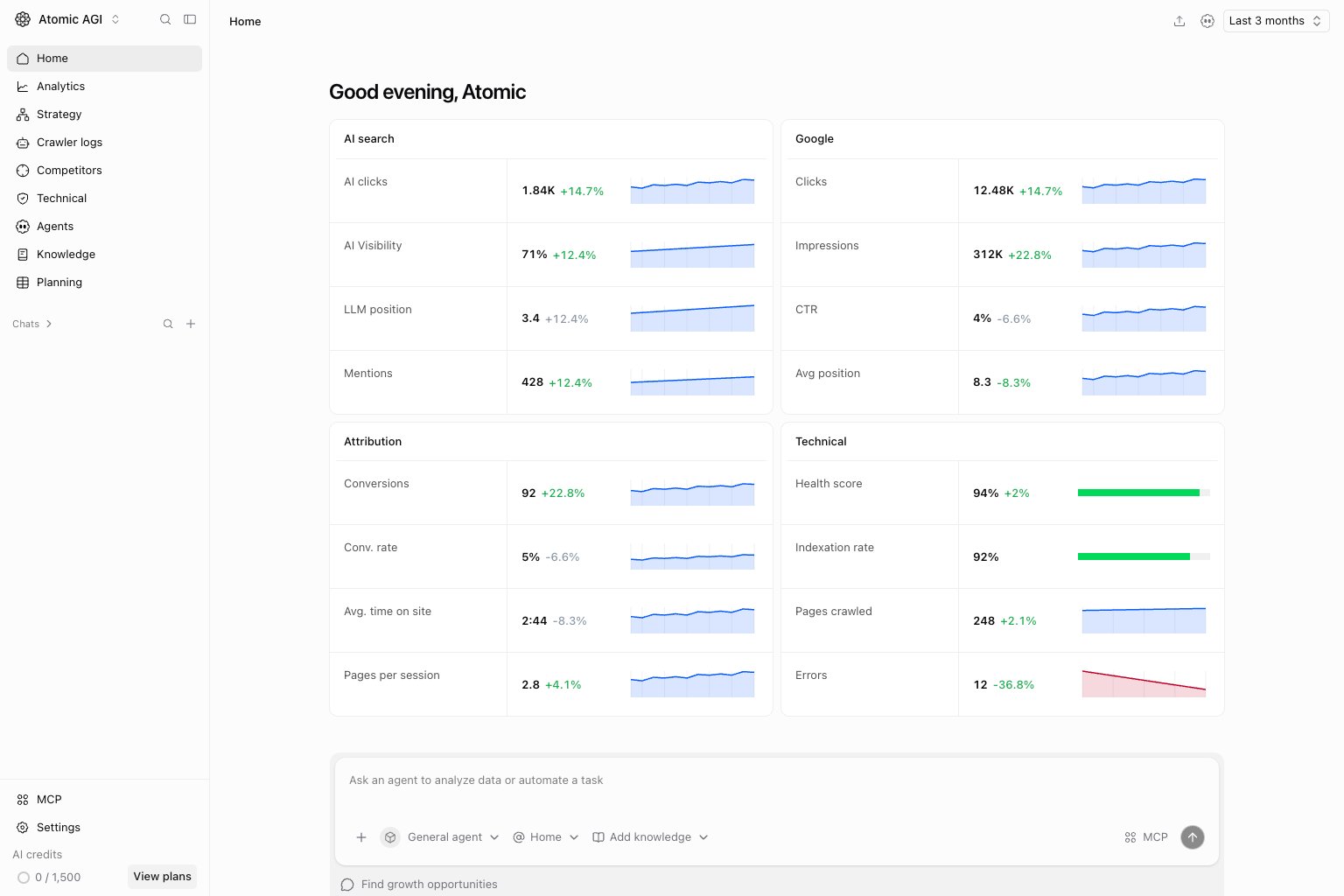Search chats using the magnifier icon

[x=168, y=324]
